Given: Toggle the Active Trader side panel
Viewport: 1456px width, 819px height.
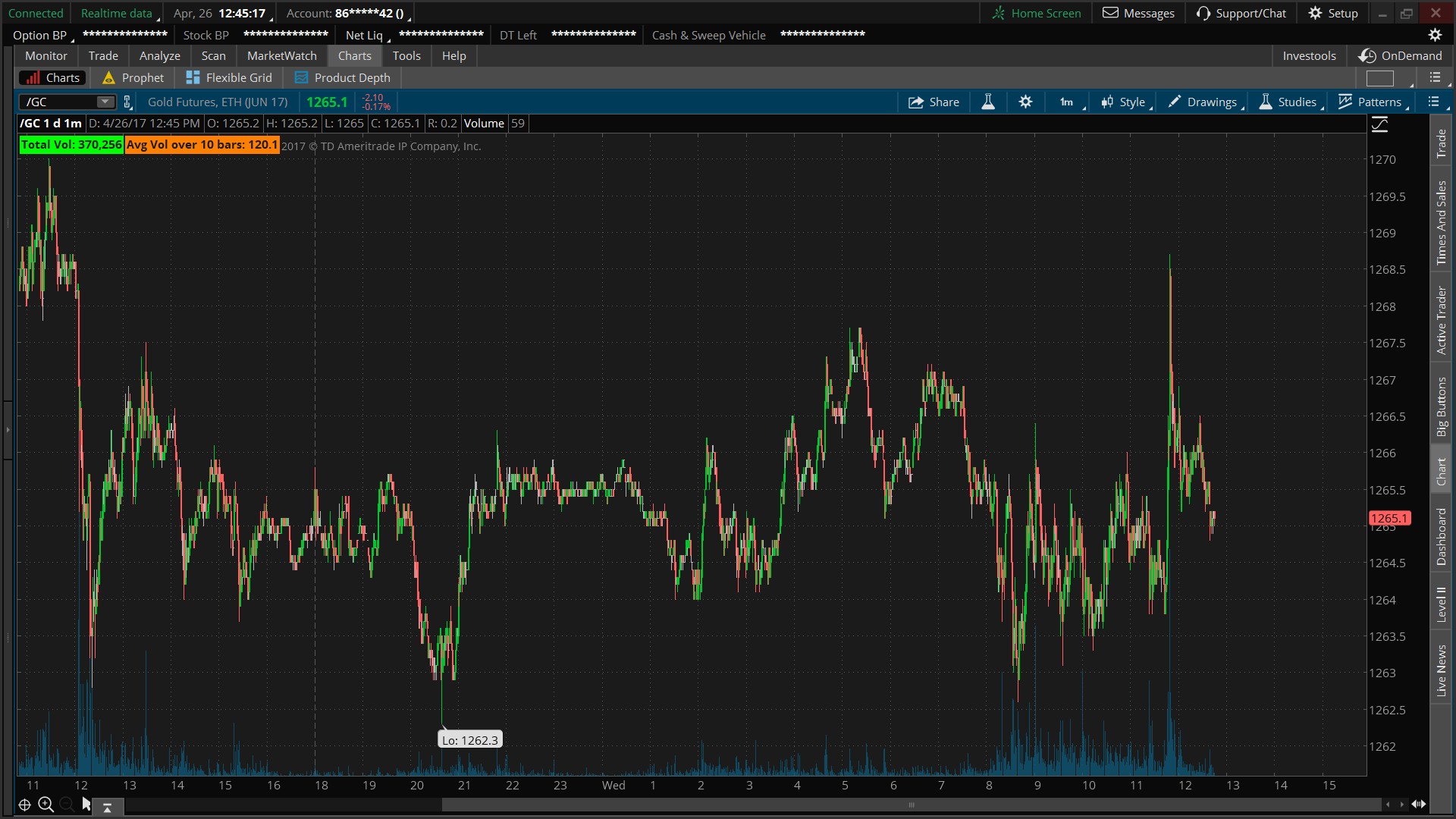Looking at the screenshot, I should pos(1441,320).
